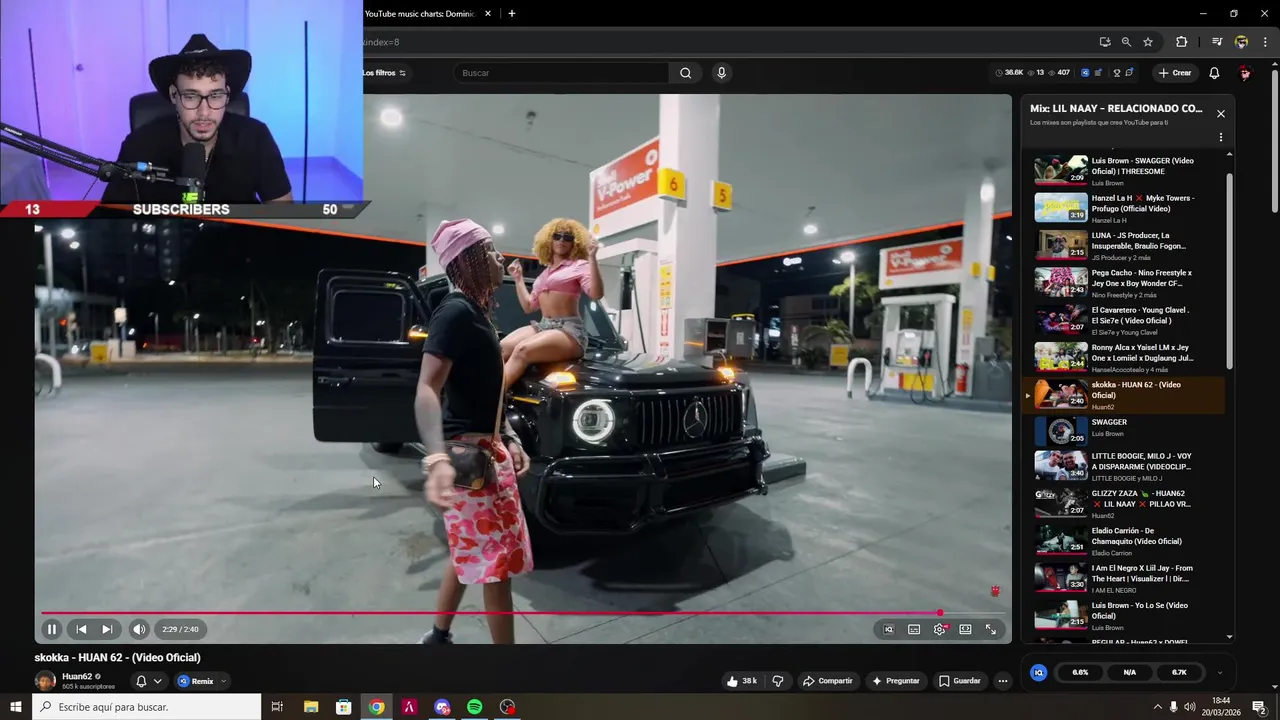Enter fullscreen mode in the player
The width and height of the screenshot is (1280, 720).
point(991,629)
